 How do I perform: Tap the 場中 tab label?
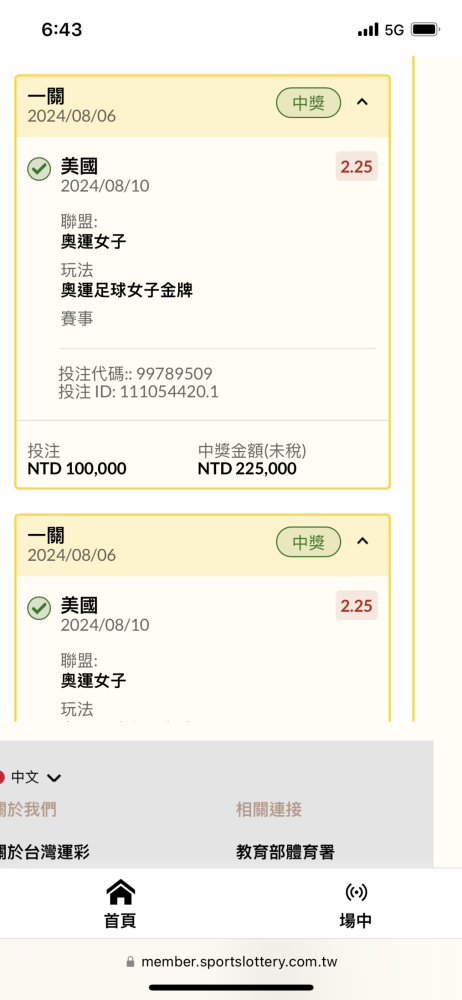[355, 920]
